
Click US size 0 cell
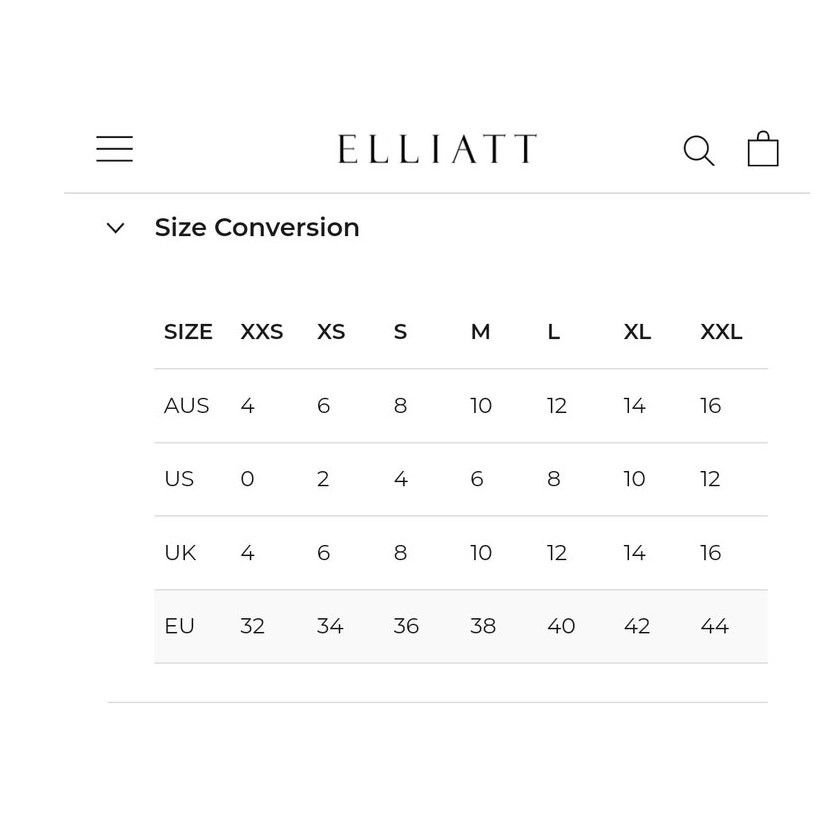click(x=247, y=479)
